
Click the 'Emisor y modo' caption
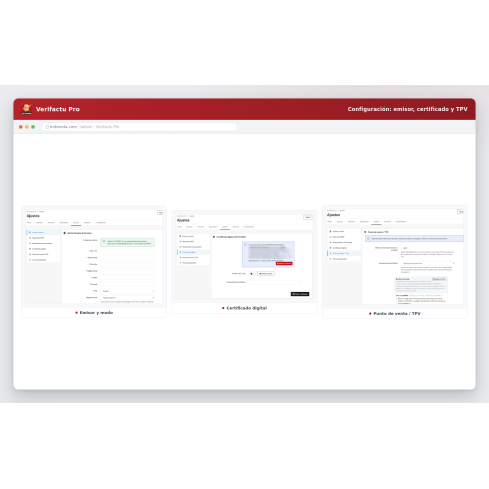point(96,313)
